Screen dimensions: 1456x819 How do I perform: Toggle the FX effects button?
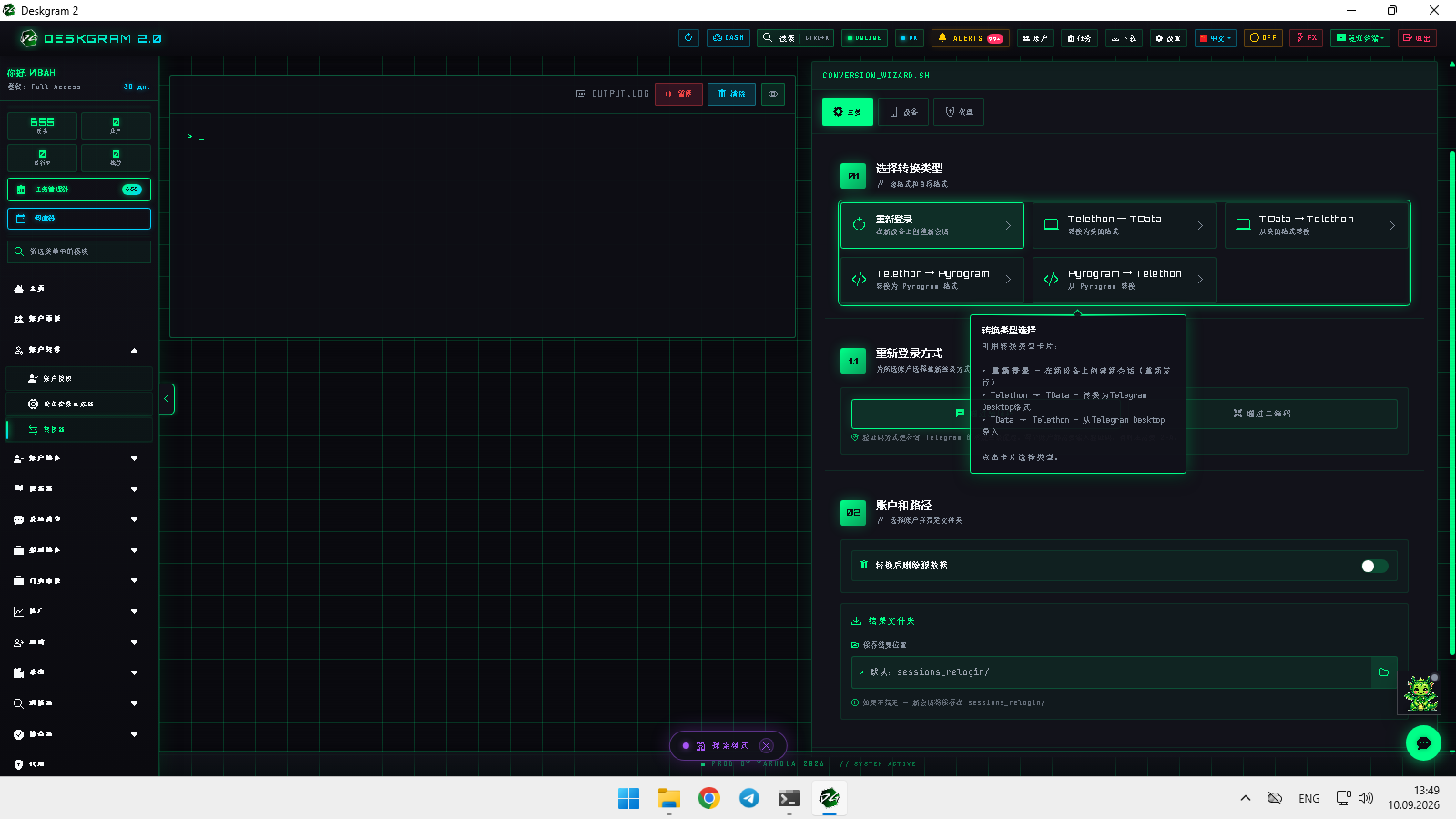pyautogui.click(x=1307, y=38)
